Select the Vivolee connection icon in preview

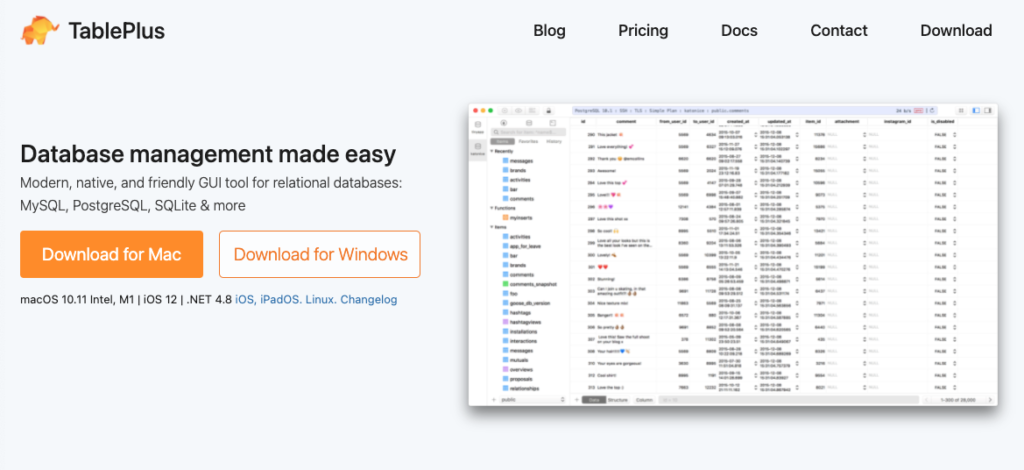coord(477,127)
